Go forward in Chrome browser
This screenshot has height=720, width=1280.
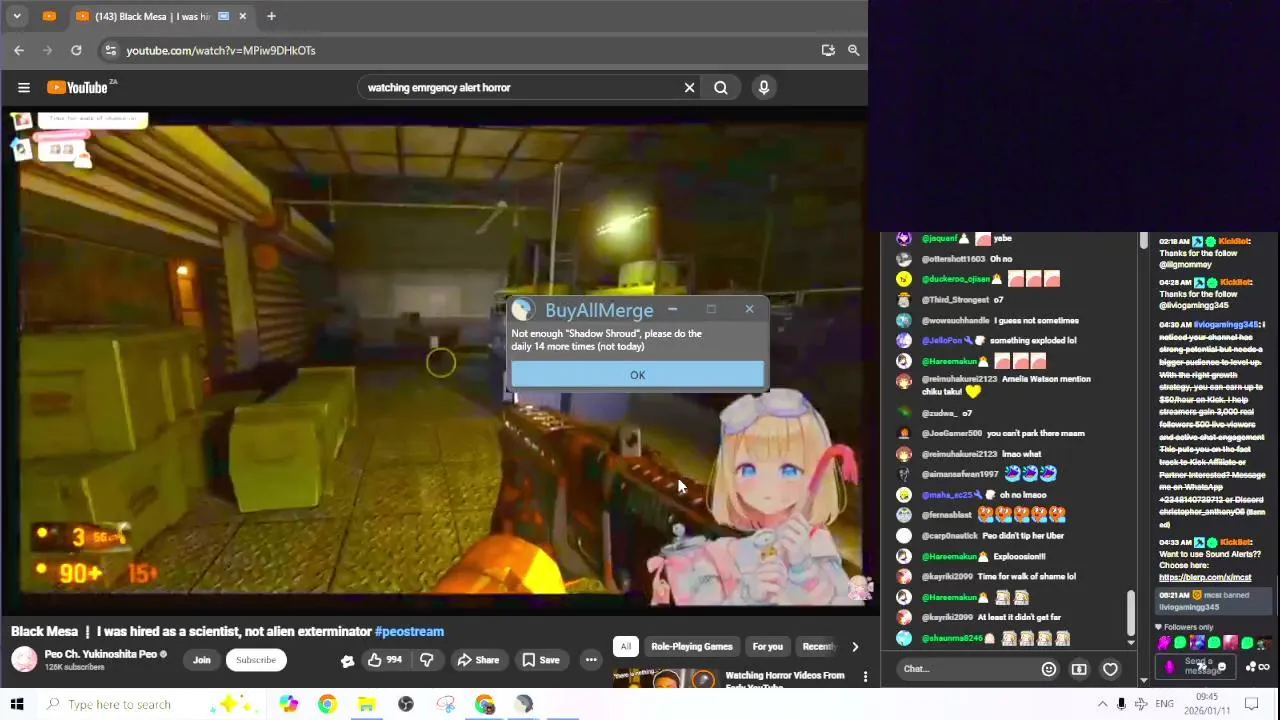coord(47,50)
